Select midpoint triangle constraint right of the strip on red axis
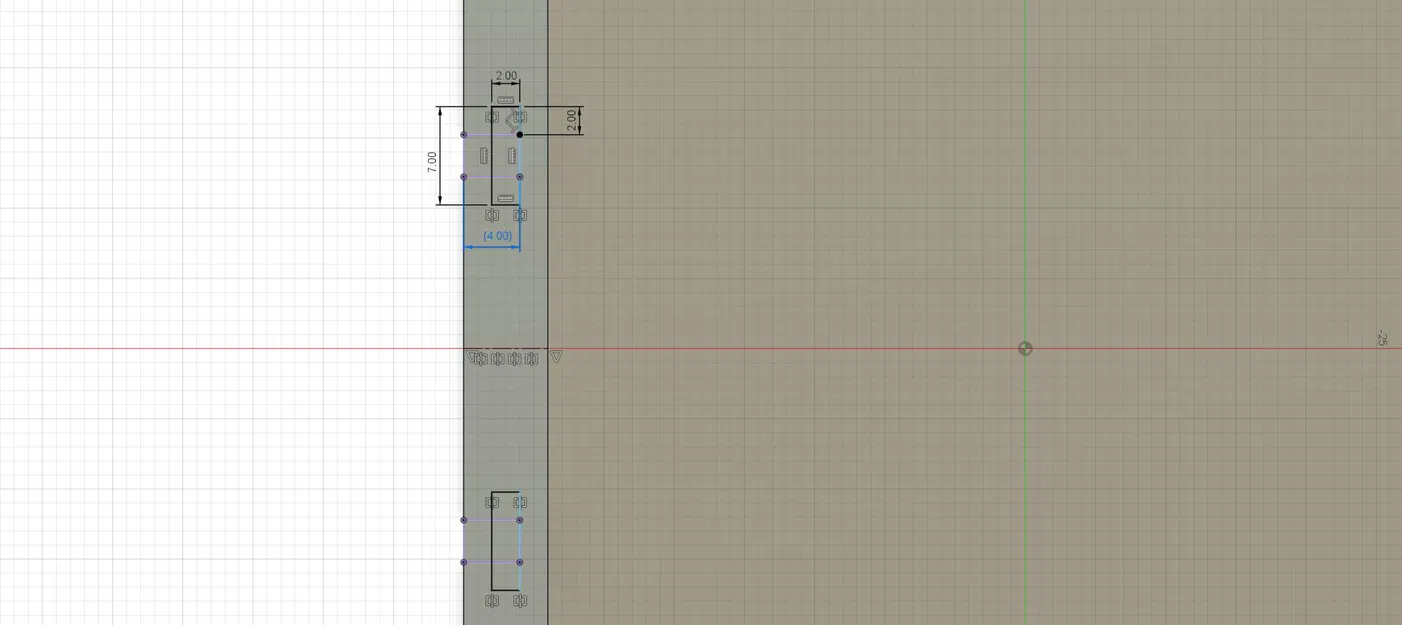The height and width of the screenshot is (625, 1402). (x=557, y=356)
